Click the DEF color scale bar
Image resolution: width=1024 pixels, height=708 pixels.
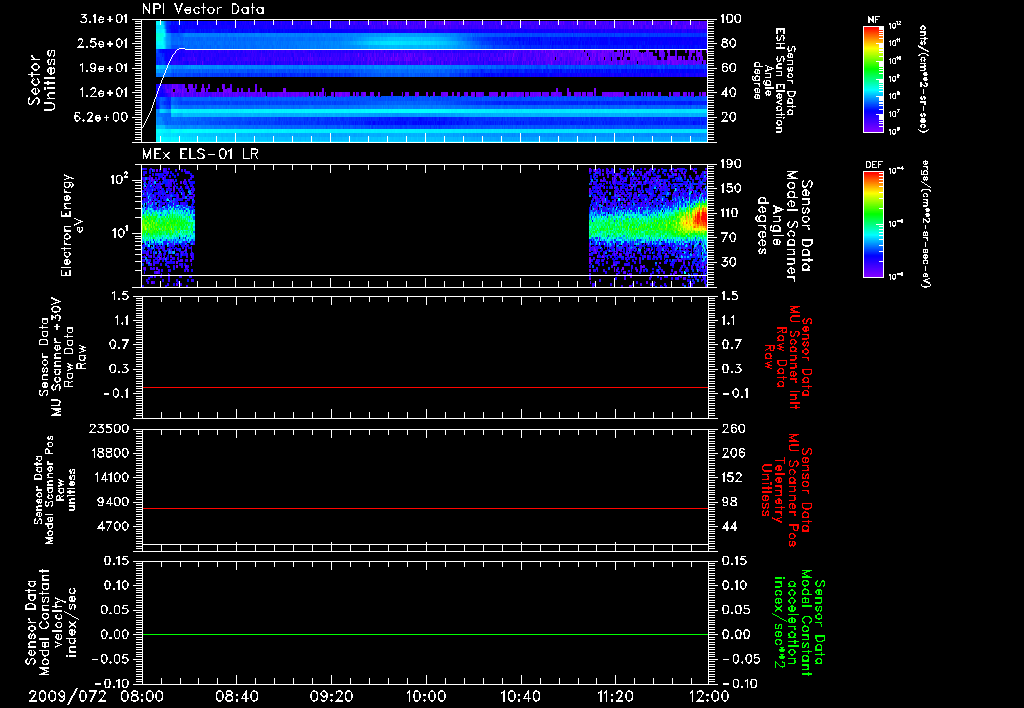(x=870, y=222)
